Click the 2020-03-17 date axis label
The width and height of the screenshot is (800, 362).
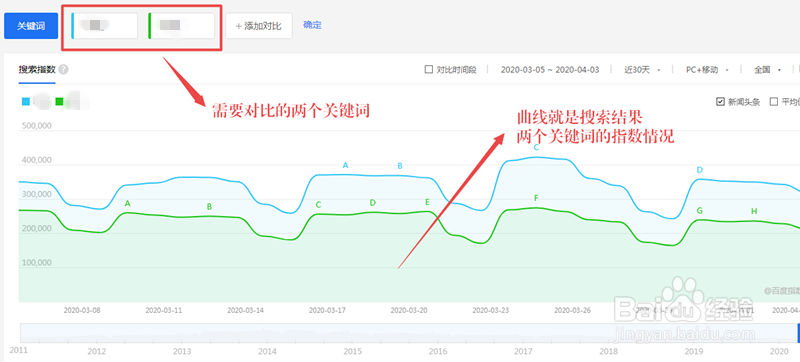pyautogui.click(x=328, y=310)
